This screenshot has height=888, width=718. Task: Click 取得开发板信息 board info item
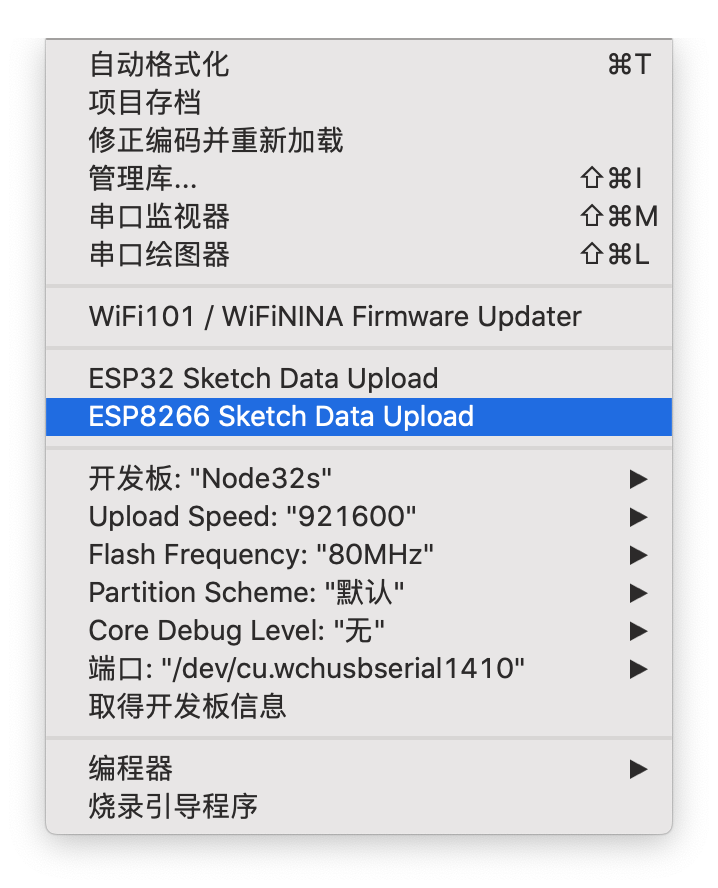(358, 706)
